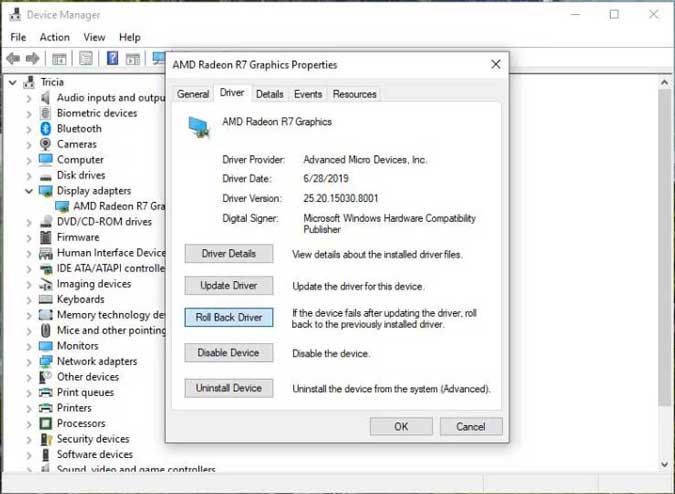
Task: Expand the Audio inputs and outputs node
Action: pyautogui.click(x=29, y=99)
